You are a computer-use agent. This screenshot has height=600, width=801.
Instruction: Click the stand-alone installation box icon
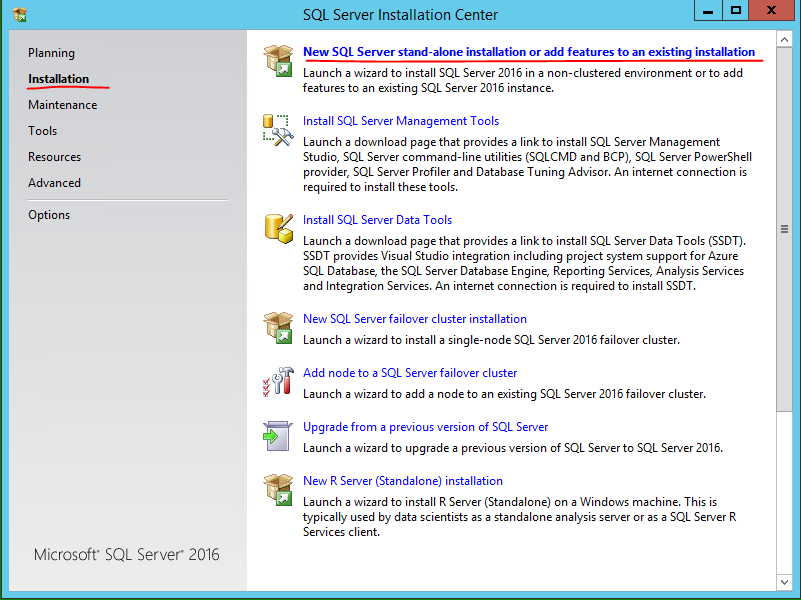[x=278, y=61]
